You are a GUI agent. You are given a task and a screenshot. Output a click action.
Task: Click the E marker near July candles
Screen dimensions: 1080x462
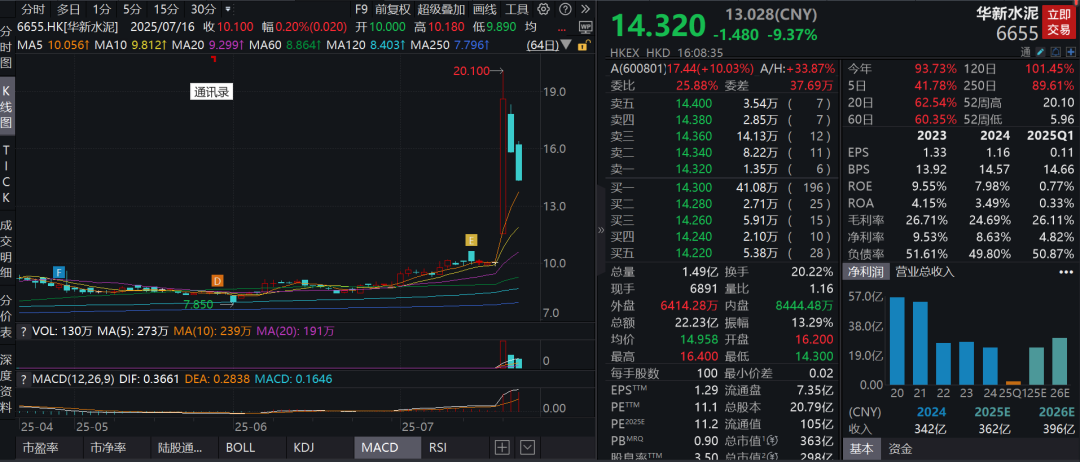point(471,240)
